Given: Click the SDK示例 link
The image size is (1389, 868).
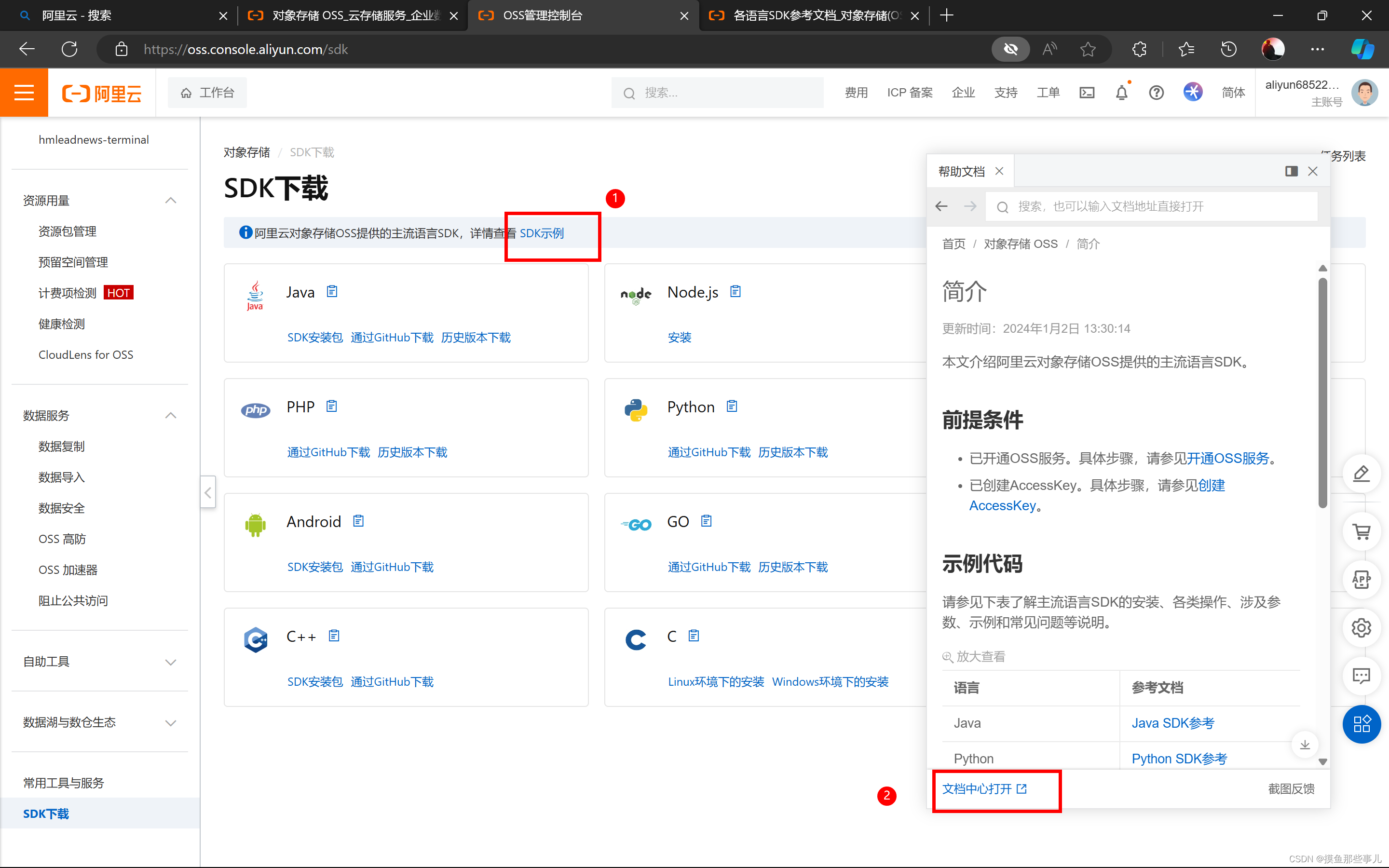Looking at the screenshot, I should [542, 233].
